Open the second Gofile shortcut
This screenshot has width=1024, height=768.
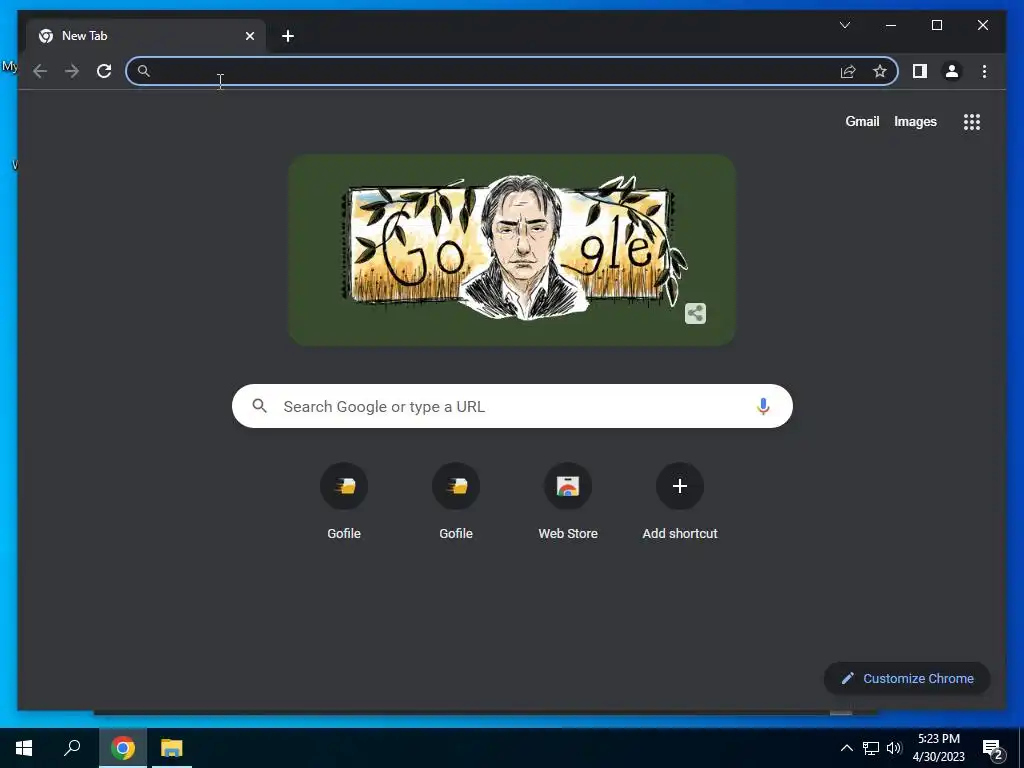click(x=456, y=502)
